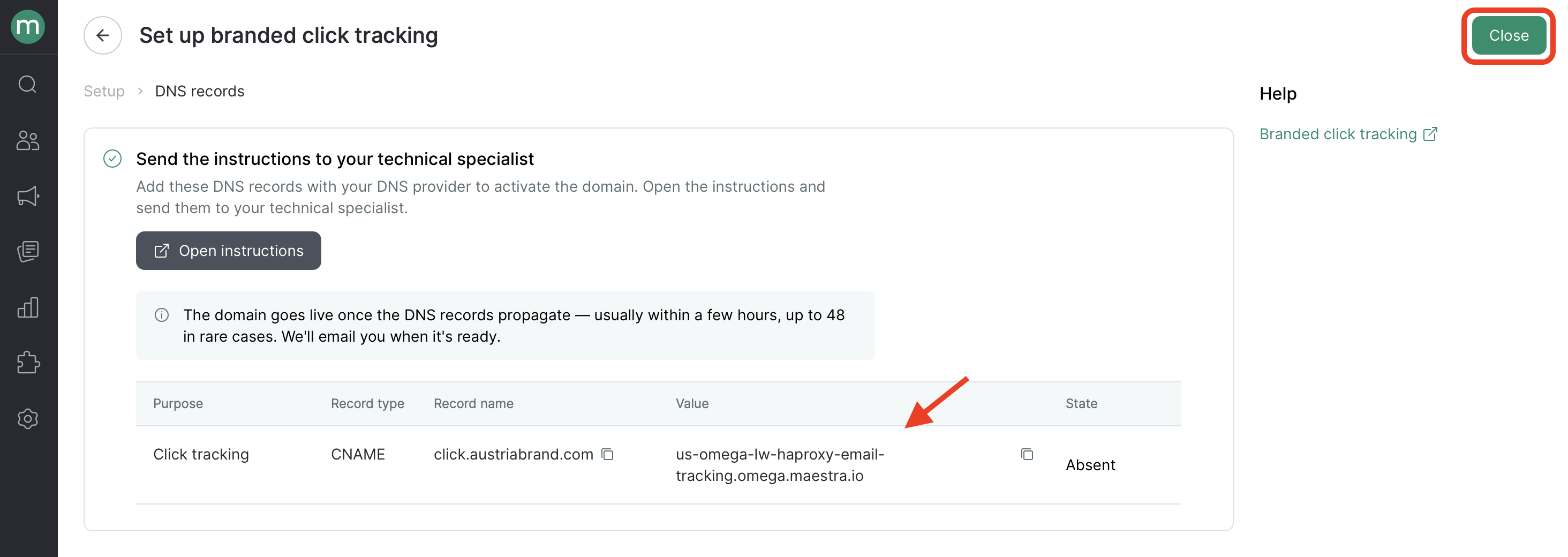Go back using the arrow button

(102, 35)
